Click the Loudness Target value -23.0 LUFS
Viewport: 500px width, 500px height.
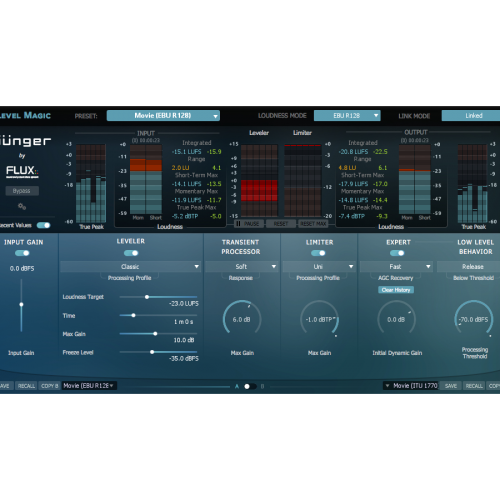click(184, 304)
